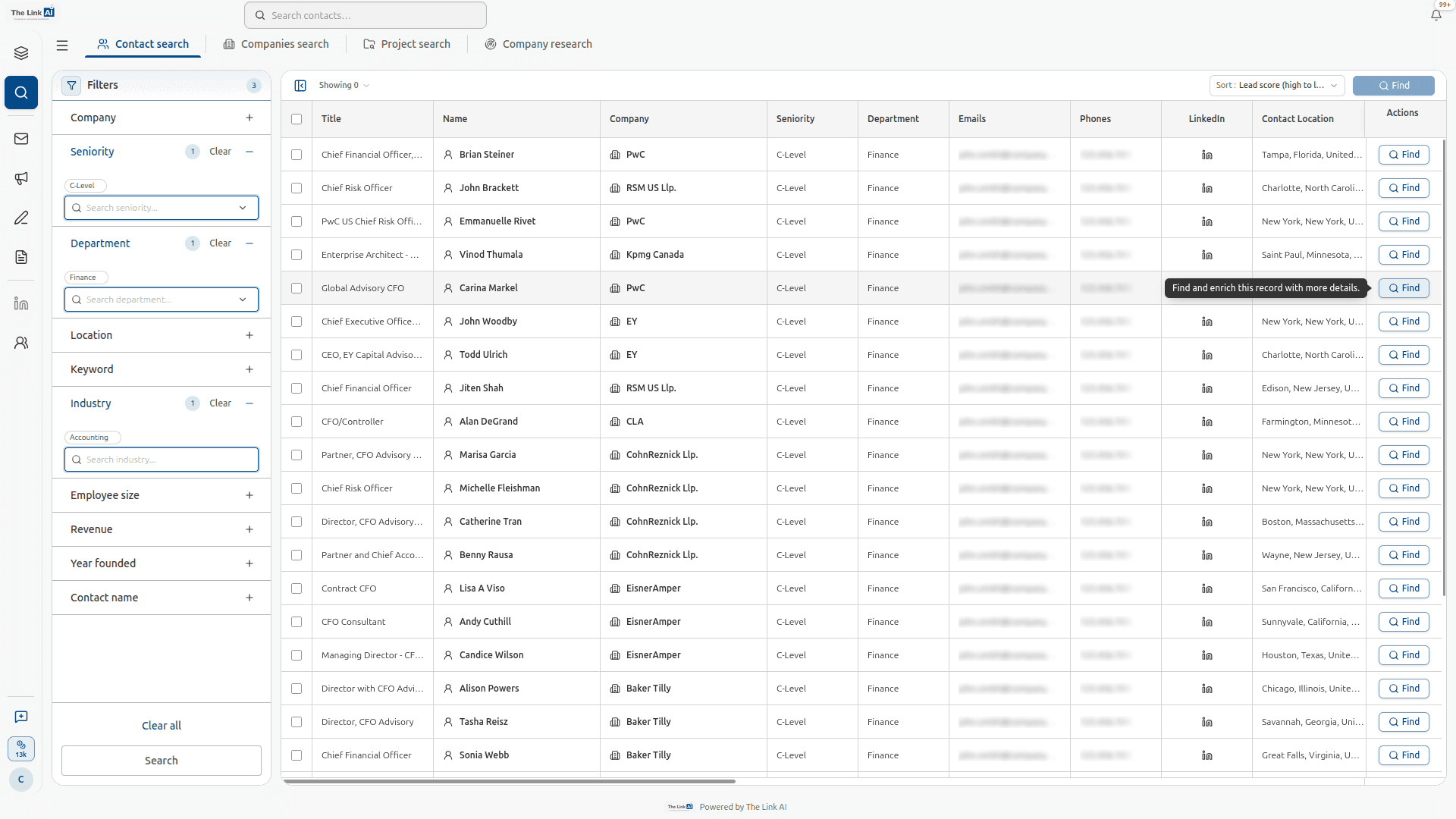1456x819 pixels.
Task: Check the Todd Ulrich row checkbox
Action: [297, 355]
